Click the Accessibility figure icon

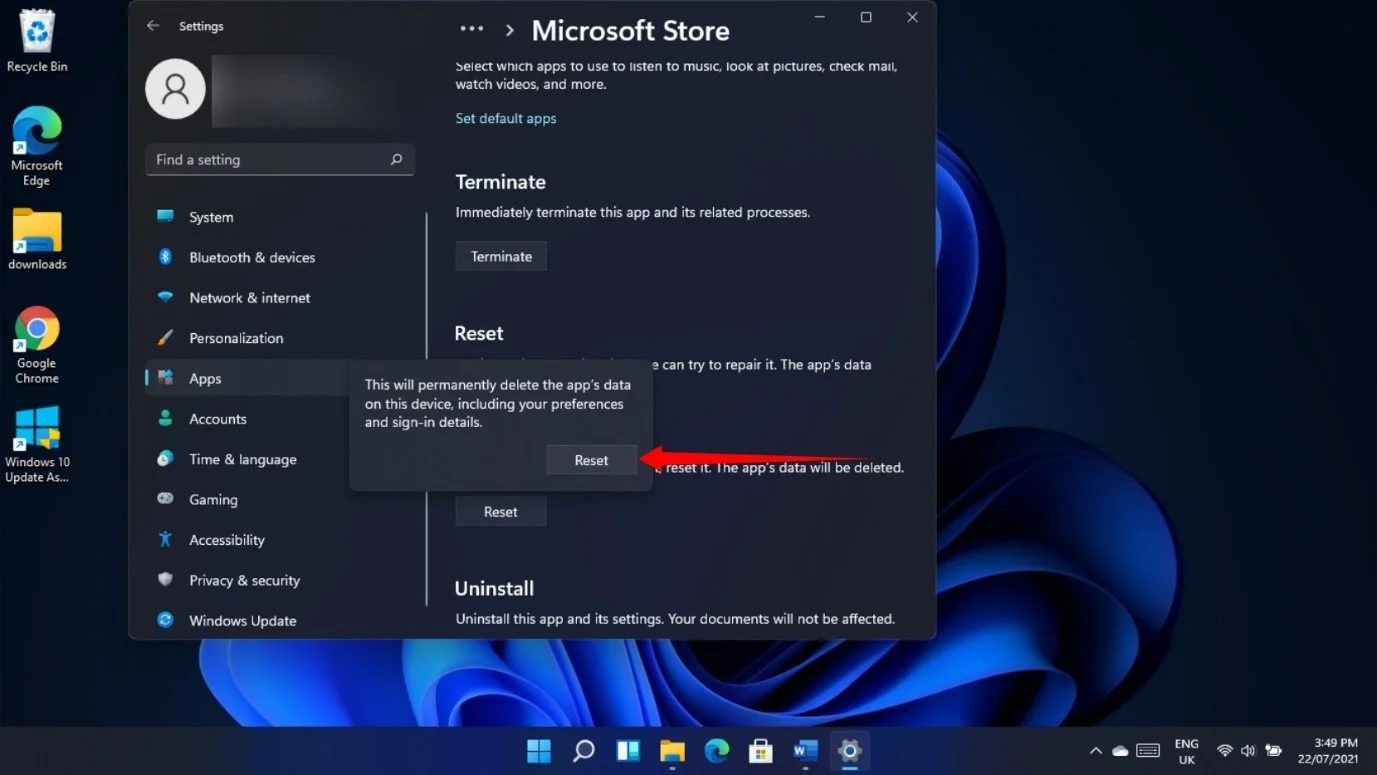[x=166, y=540]
